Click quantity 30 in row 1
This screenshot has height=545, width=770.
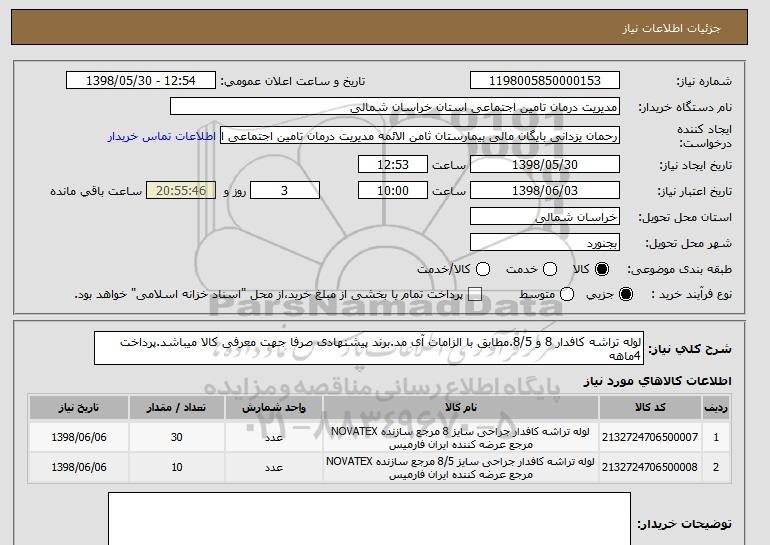coord(177,437)
